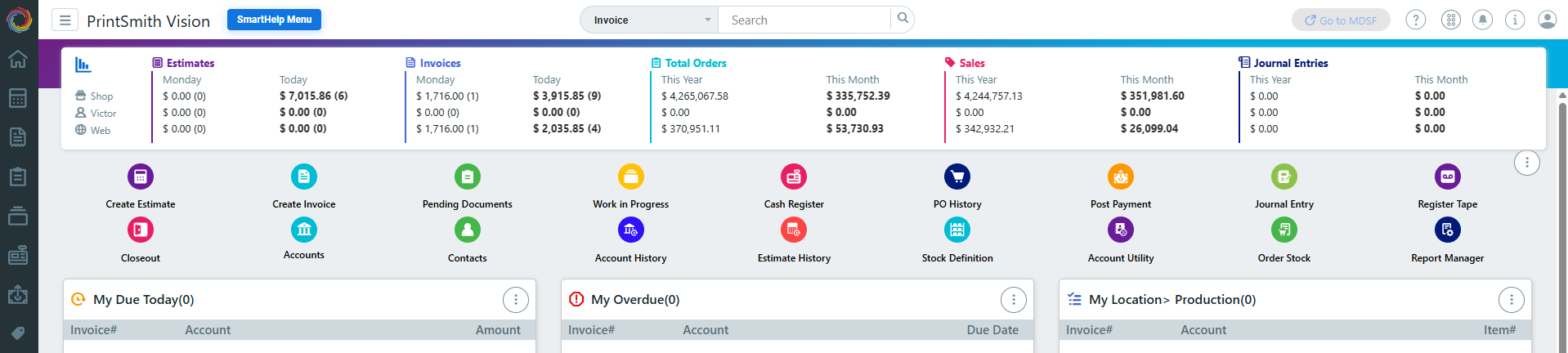Open Register Tape shortcut

pos(1448,186)
